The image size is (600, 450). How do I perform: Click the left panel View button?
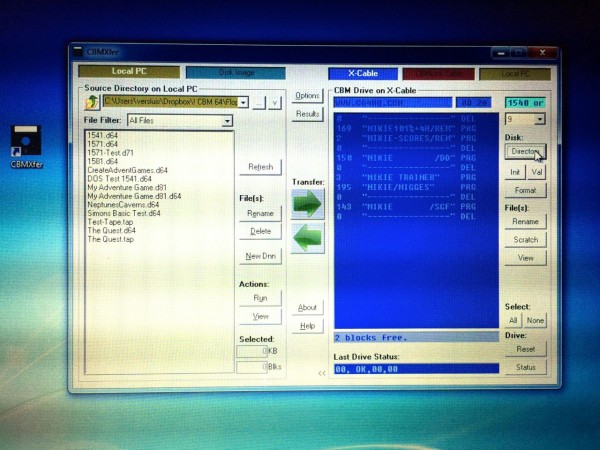tap(260, 316)
